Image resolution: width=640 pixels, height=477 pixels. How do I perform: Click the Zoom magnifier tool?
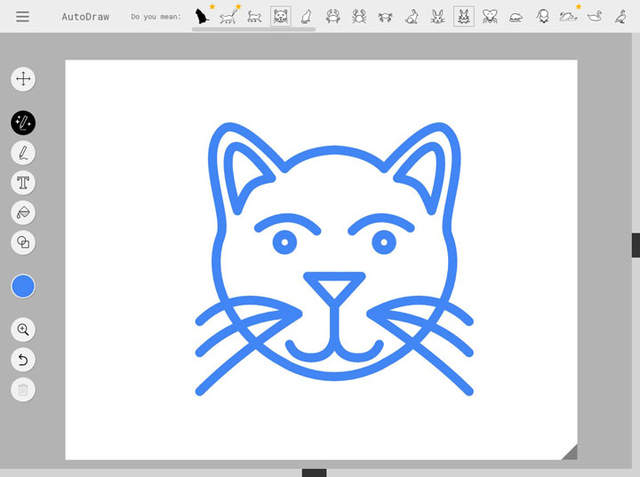(x=23, y=329)
